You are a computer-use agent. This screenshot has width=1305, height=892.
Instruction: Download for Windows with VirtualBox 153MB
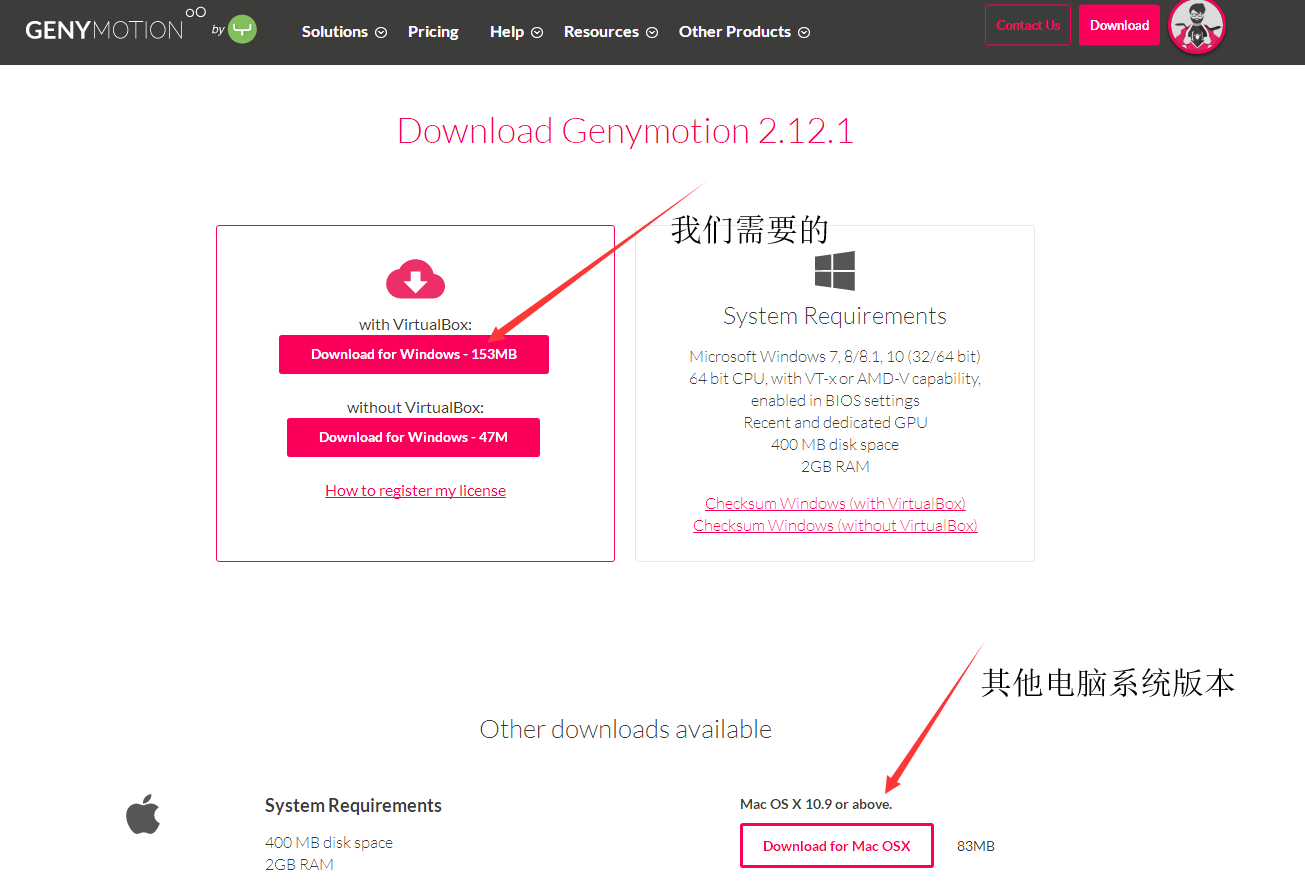pos(414,354)
